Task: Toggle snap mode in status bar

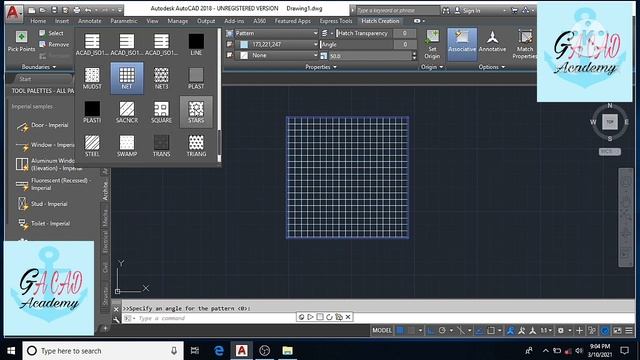Action: 411,330
